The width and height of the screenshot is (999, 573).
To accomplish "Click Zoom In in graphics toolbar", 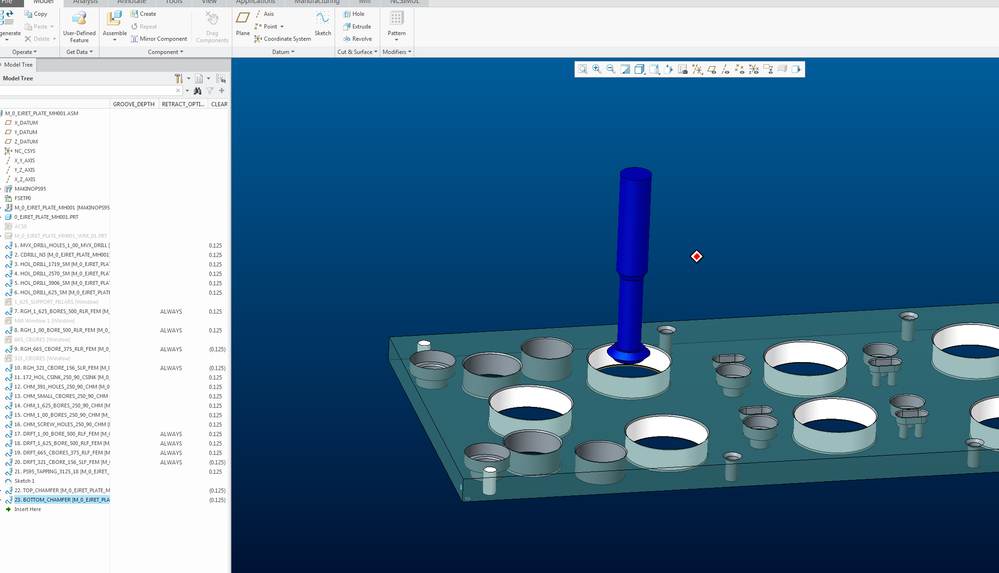I will (596, 69).
